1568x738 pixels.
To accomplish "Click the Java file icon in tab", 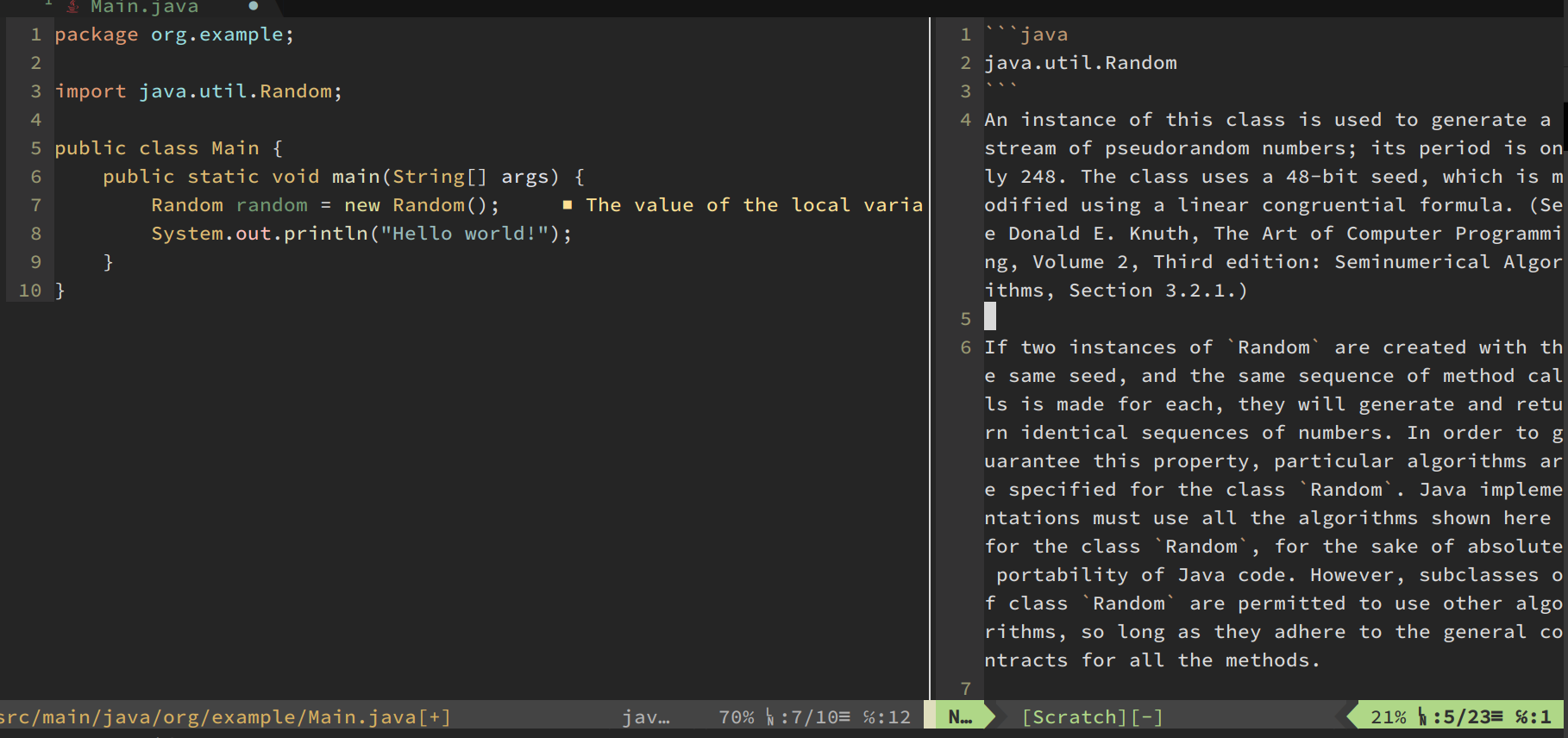I will pyautogui.click(x=73, y=6).
